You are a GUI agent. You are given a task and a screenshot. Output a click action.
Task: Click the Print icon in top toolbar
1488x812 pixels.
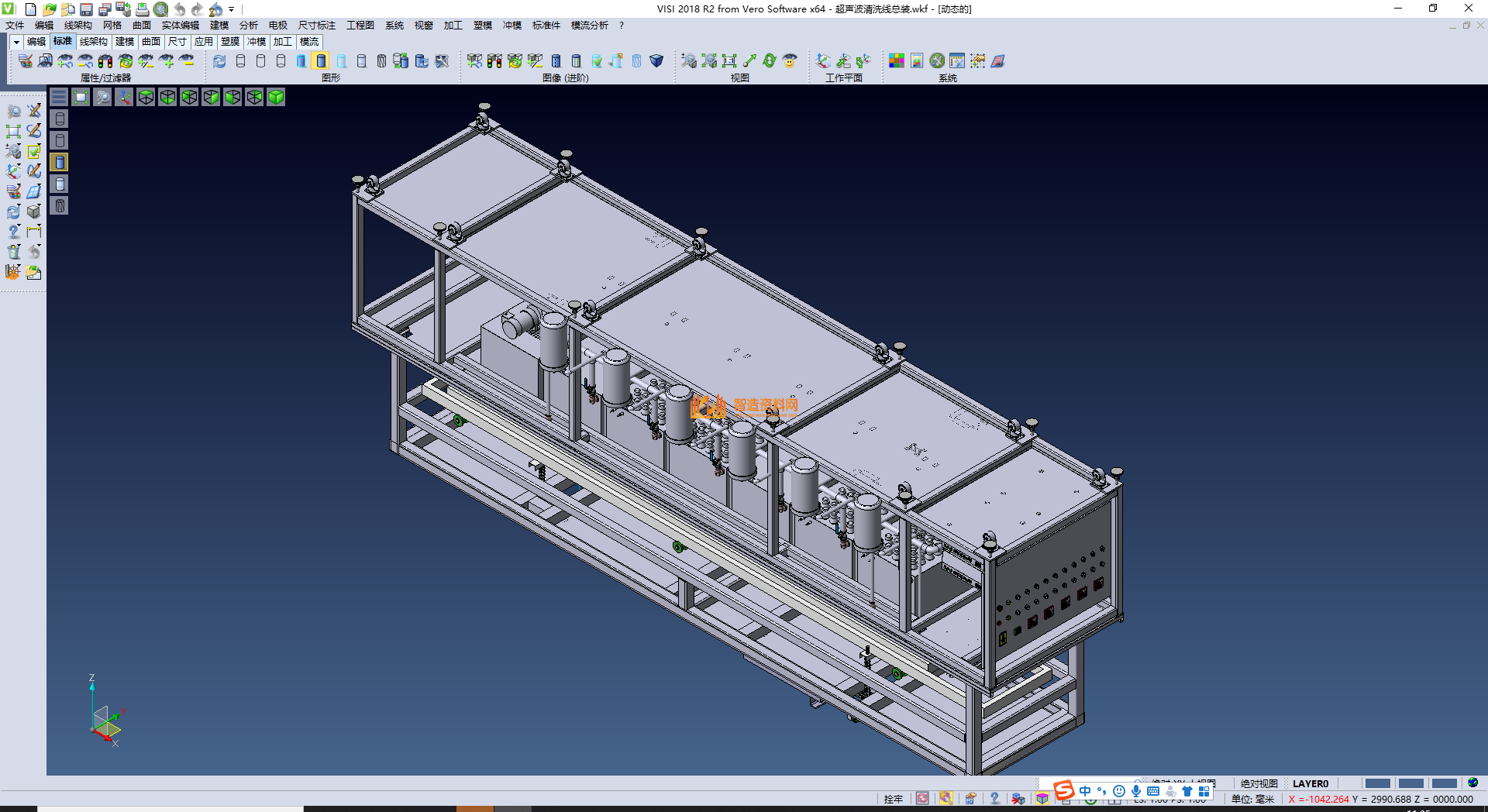[142, 9]
